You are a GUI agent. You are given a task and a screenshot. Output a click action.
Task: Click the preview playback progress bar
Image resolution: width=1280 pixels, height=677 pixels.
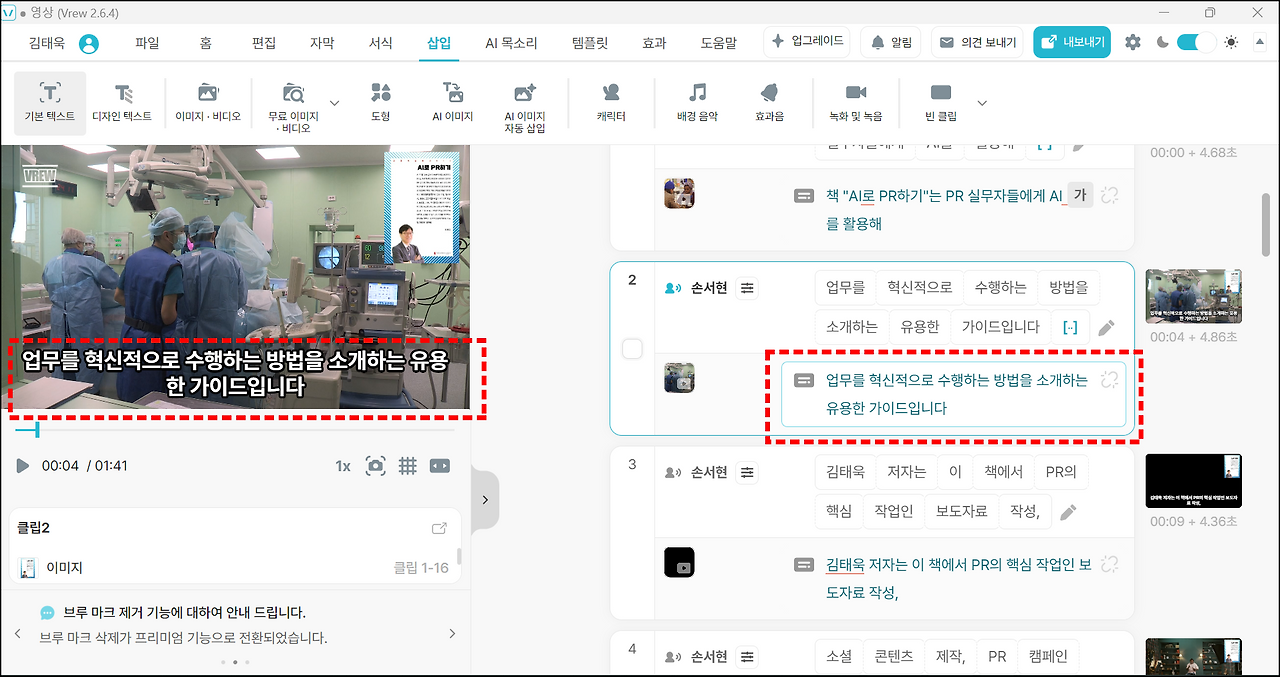[x=235, y=430]
